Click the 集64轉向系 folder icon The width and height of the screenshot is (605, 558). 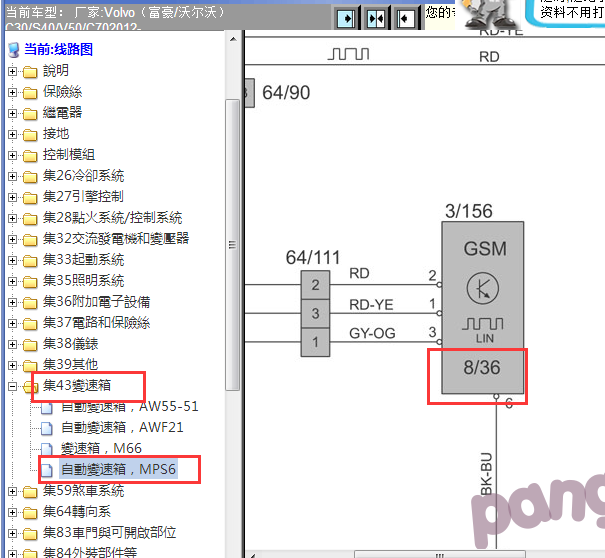[x=30, y=512]
